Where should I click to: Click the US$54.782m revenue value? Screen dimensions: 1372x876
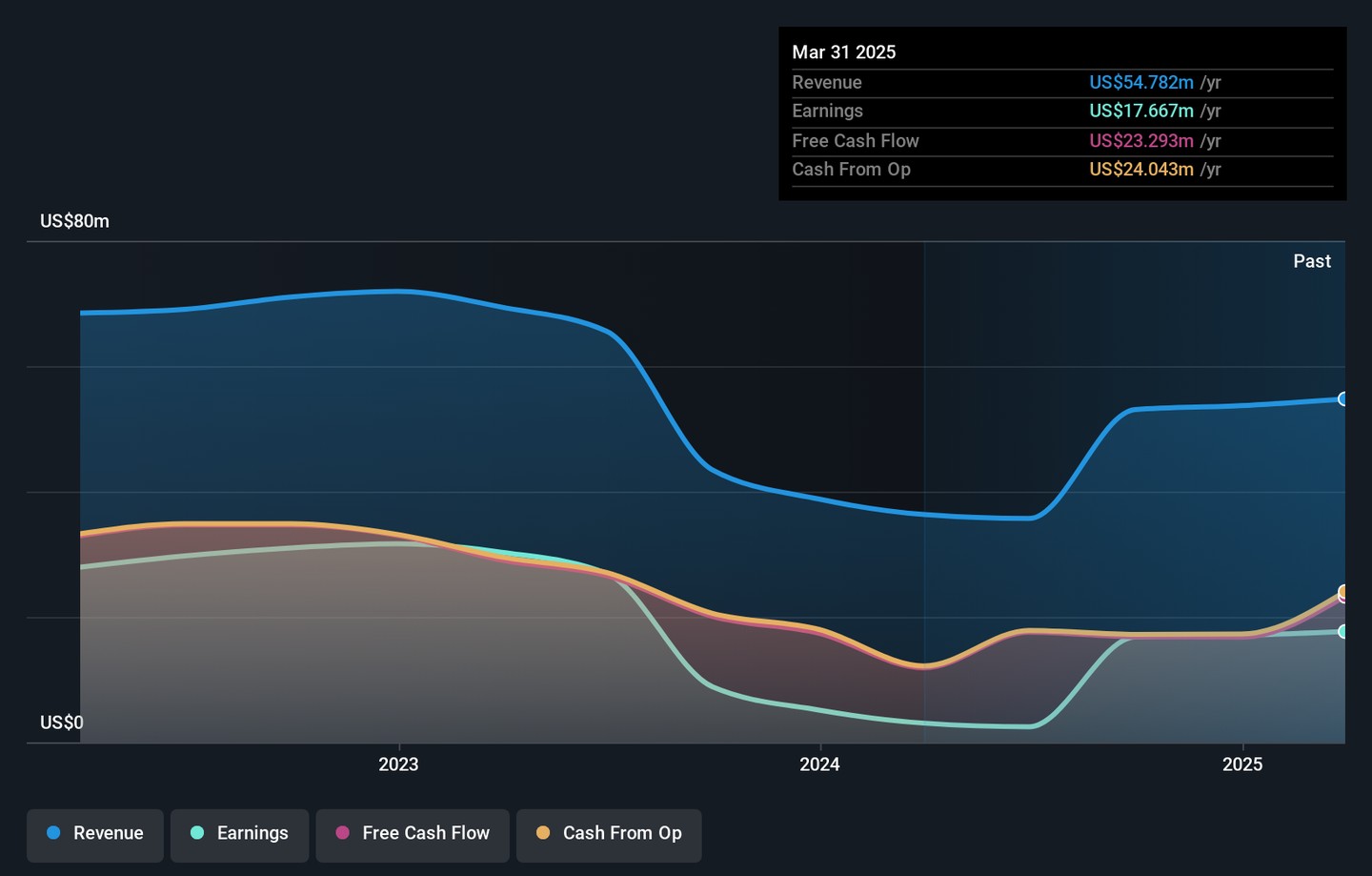[1140, 83]
